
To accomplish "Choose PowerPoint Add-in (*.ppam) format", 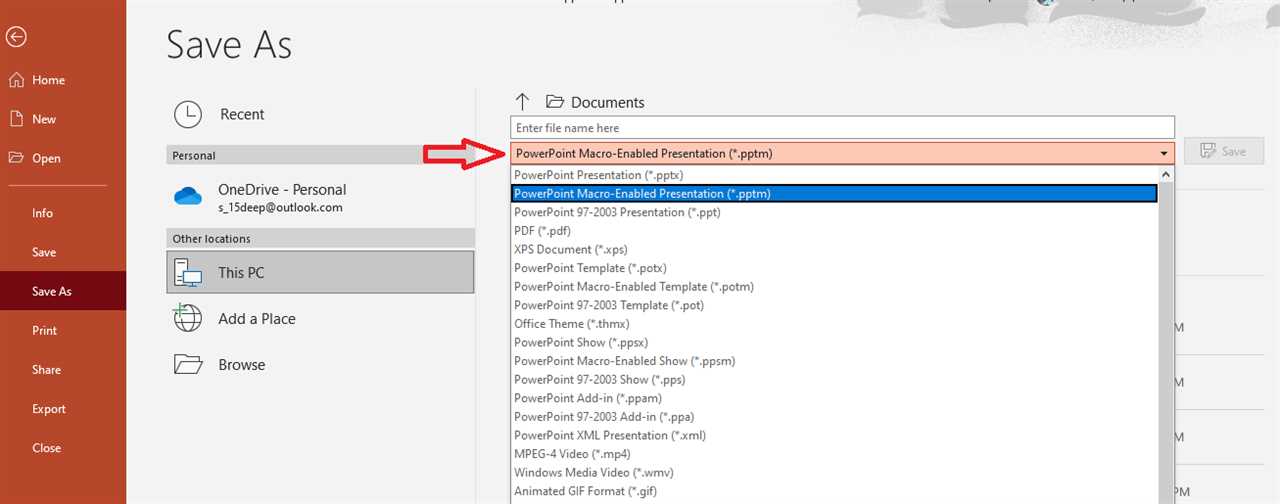I will [x=833, y=398].
